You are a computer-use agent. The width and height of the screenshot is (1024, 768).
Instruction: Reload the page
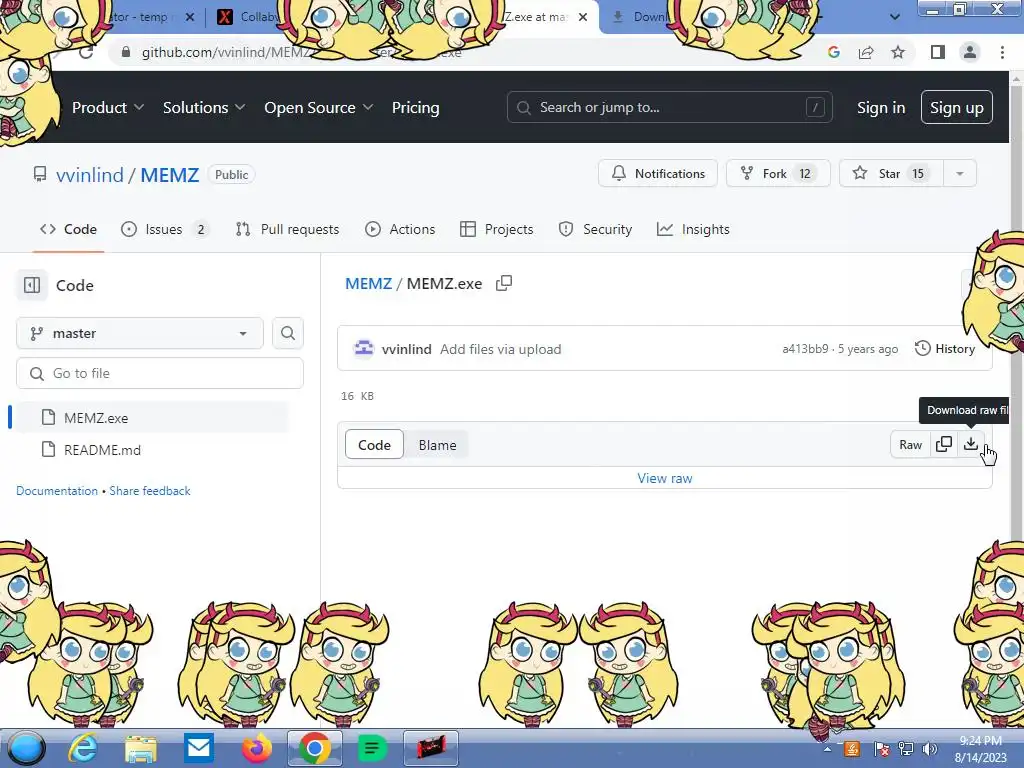(x=86, y=52)
